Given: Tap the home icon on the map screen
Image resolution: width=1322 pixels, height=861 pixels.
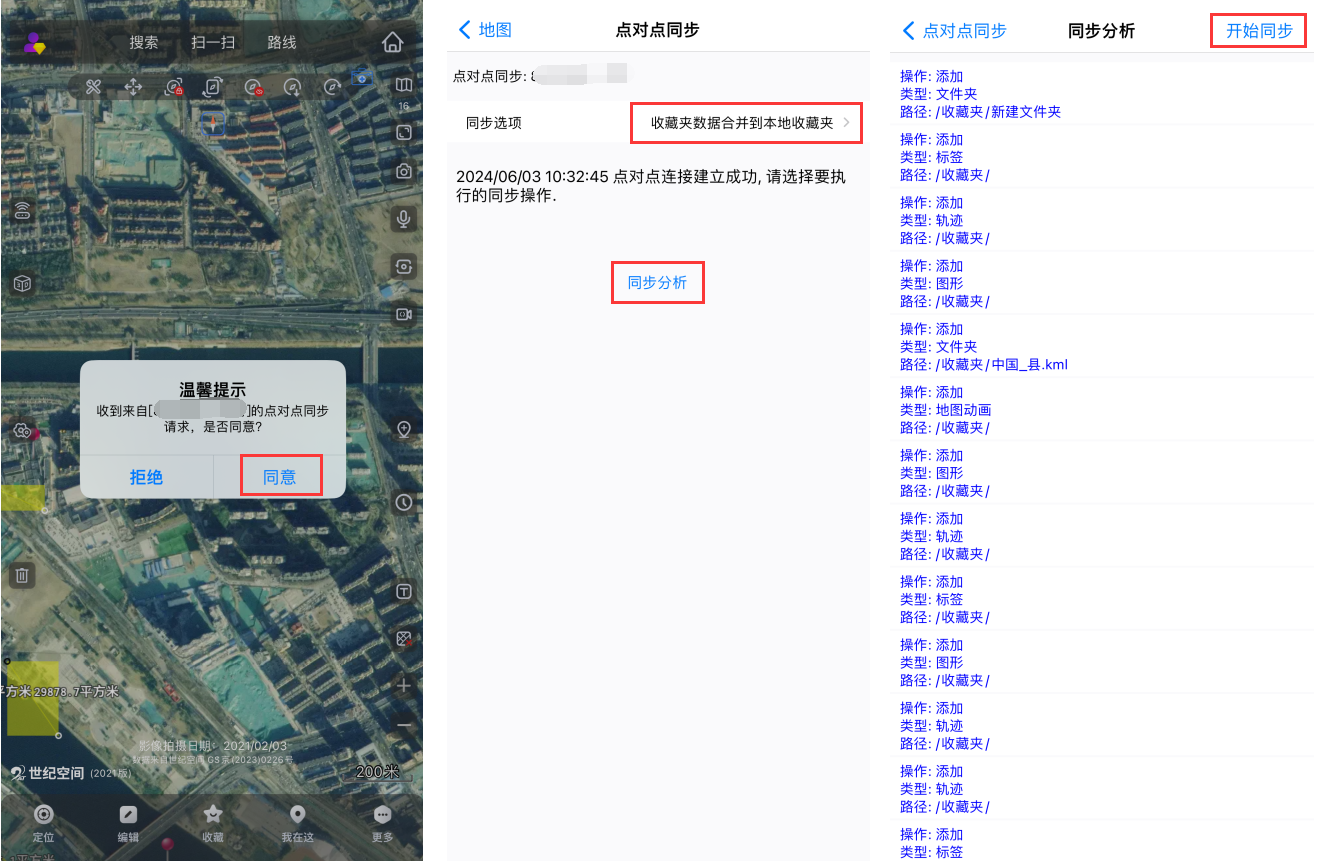Looking at the screenshot, I should 393,42.
